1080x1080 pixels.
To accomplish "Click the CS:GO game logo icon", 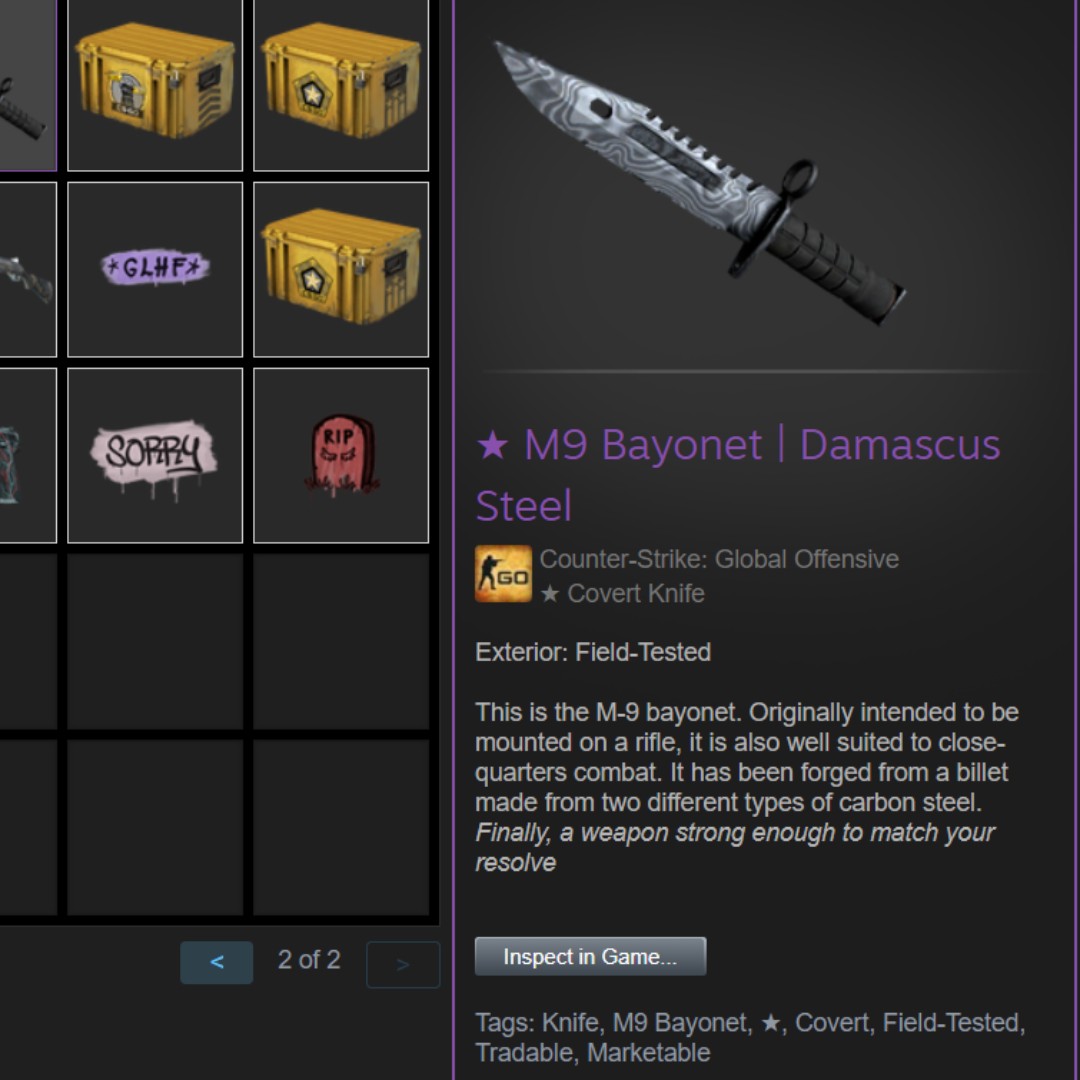I will tap(503, 574).
